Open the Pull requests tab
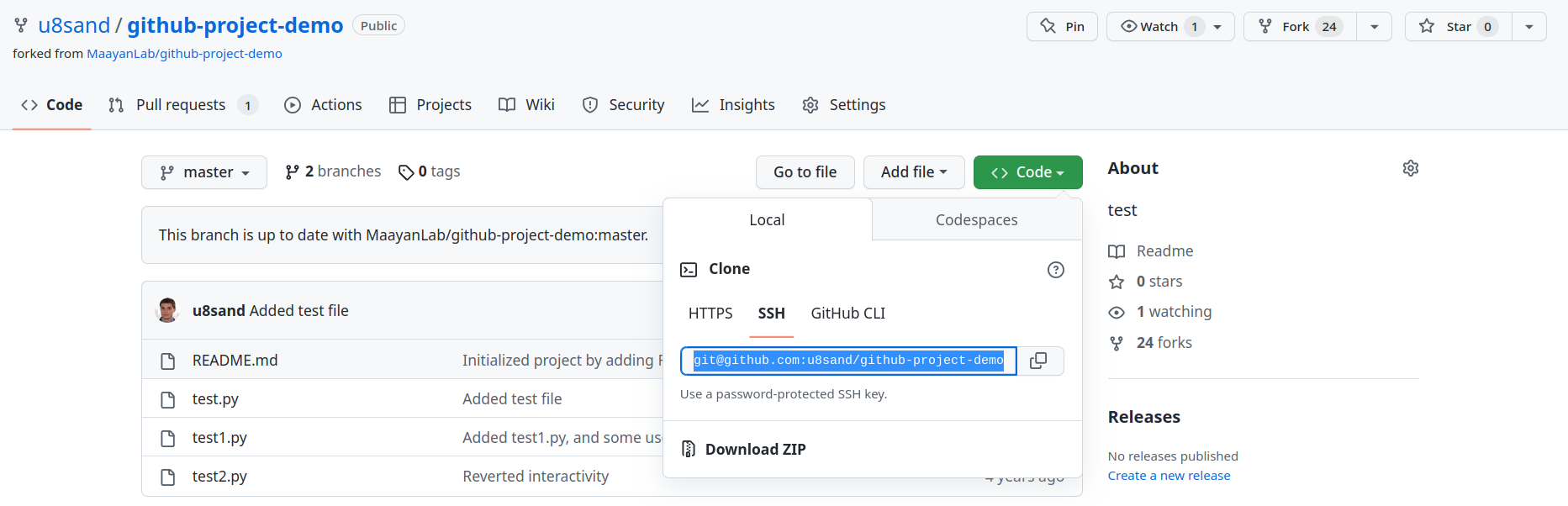1568x506 pixels. coord(181,105)
